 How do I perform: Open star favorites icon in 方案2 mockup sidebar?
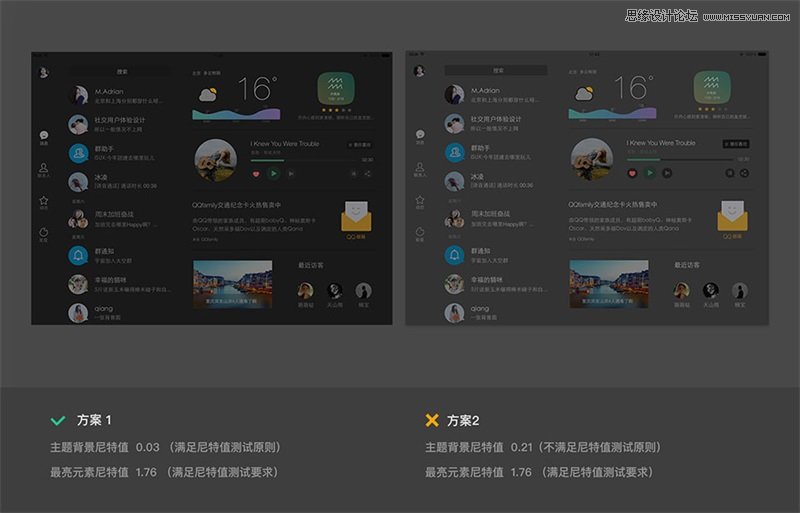pos(420,200)
